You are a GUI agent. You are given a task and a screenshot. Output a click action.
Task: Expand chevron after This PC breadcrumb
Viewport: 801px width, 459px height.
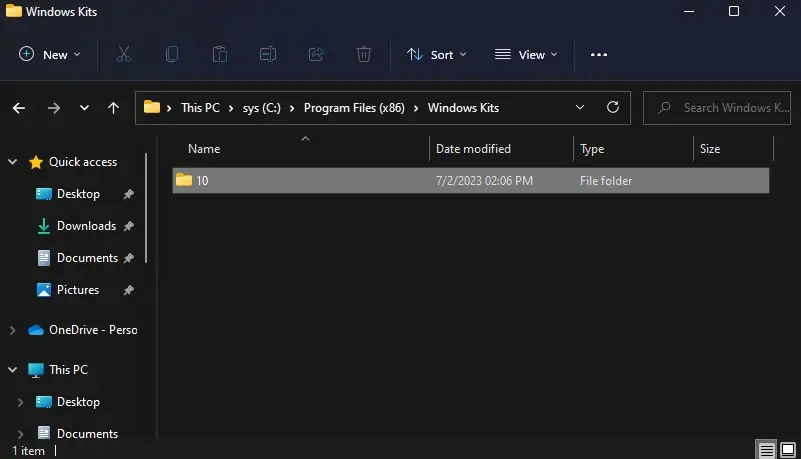click(231, 108)
